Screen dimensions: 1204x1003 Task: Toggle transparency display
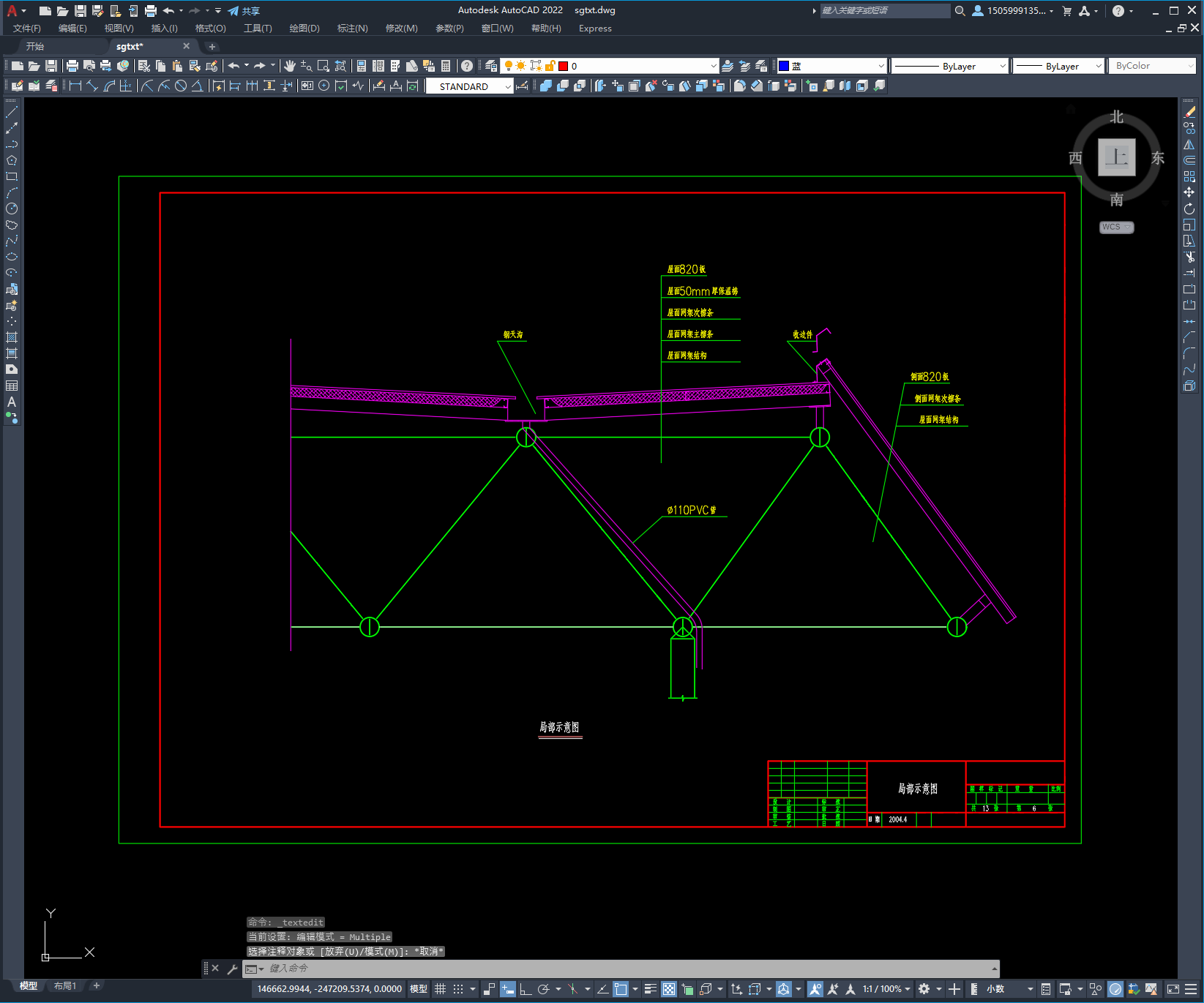[x=669, y=989]
